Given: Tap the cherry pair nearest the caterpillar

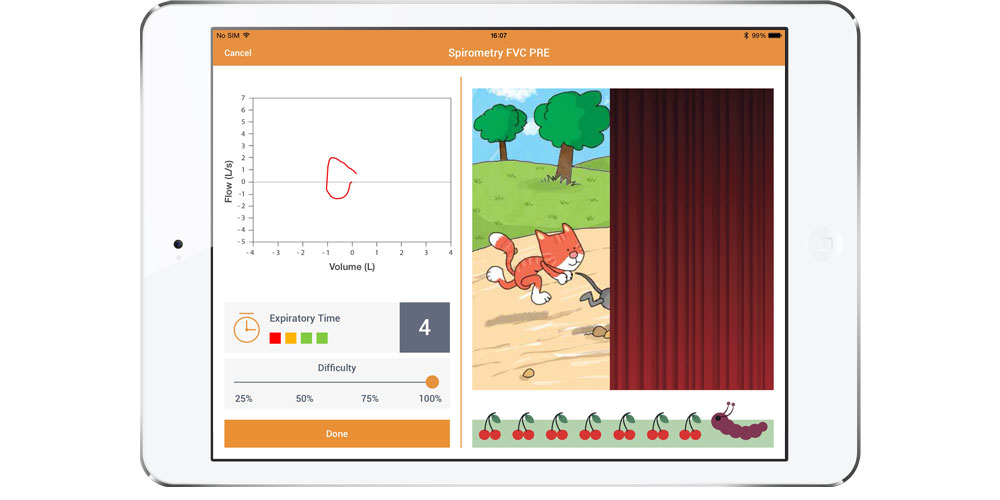Looking at the screenshot, I should point(692,427).
